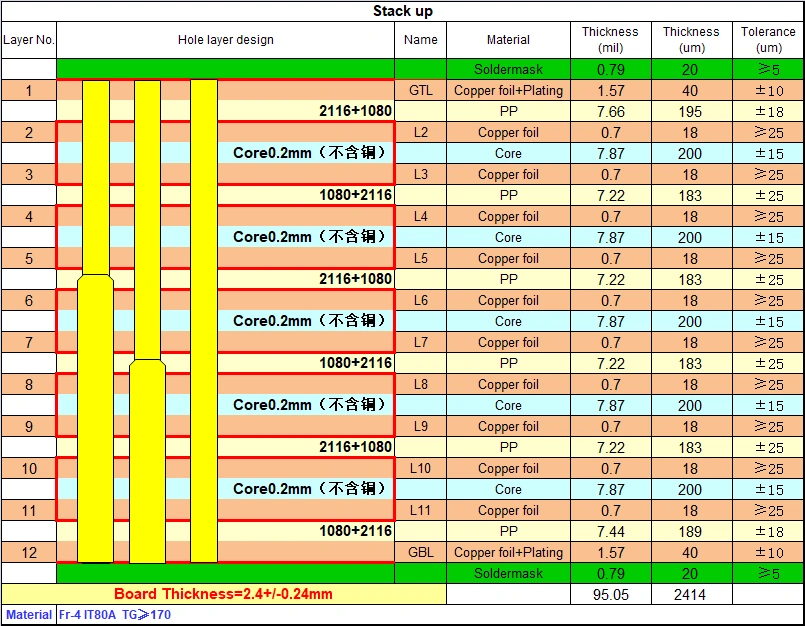
Task: Select the 189 um thickness value
Action: tap(692, 531)
